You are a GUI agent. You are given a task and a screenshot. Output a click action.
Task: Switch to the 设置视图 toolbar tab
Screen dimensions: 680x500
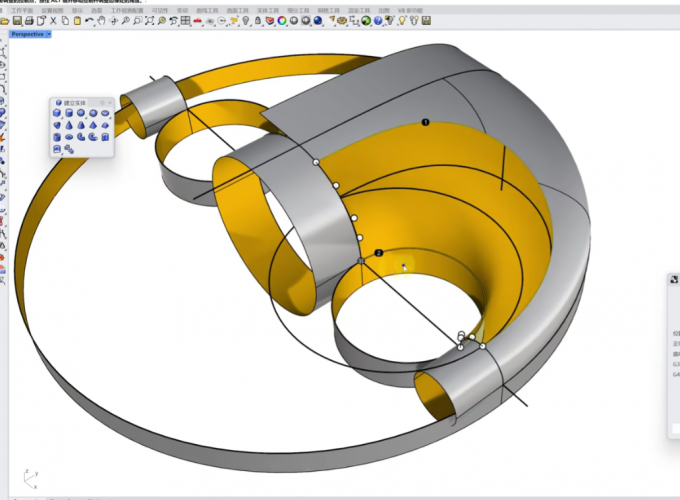(52, 10)
